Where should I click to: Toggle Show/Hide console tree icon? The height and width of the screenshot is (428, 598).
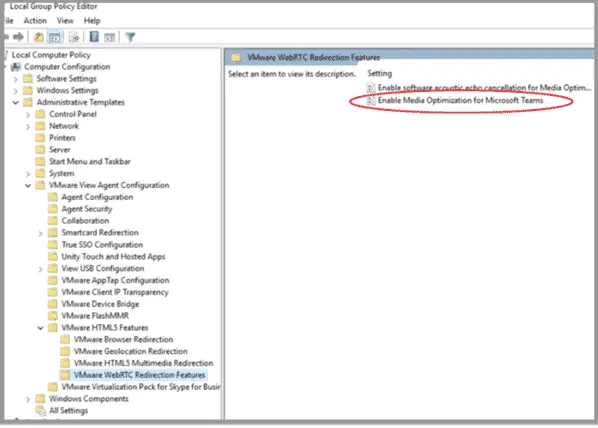coord(54,37)
